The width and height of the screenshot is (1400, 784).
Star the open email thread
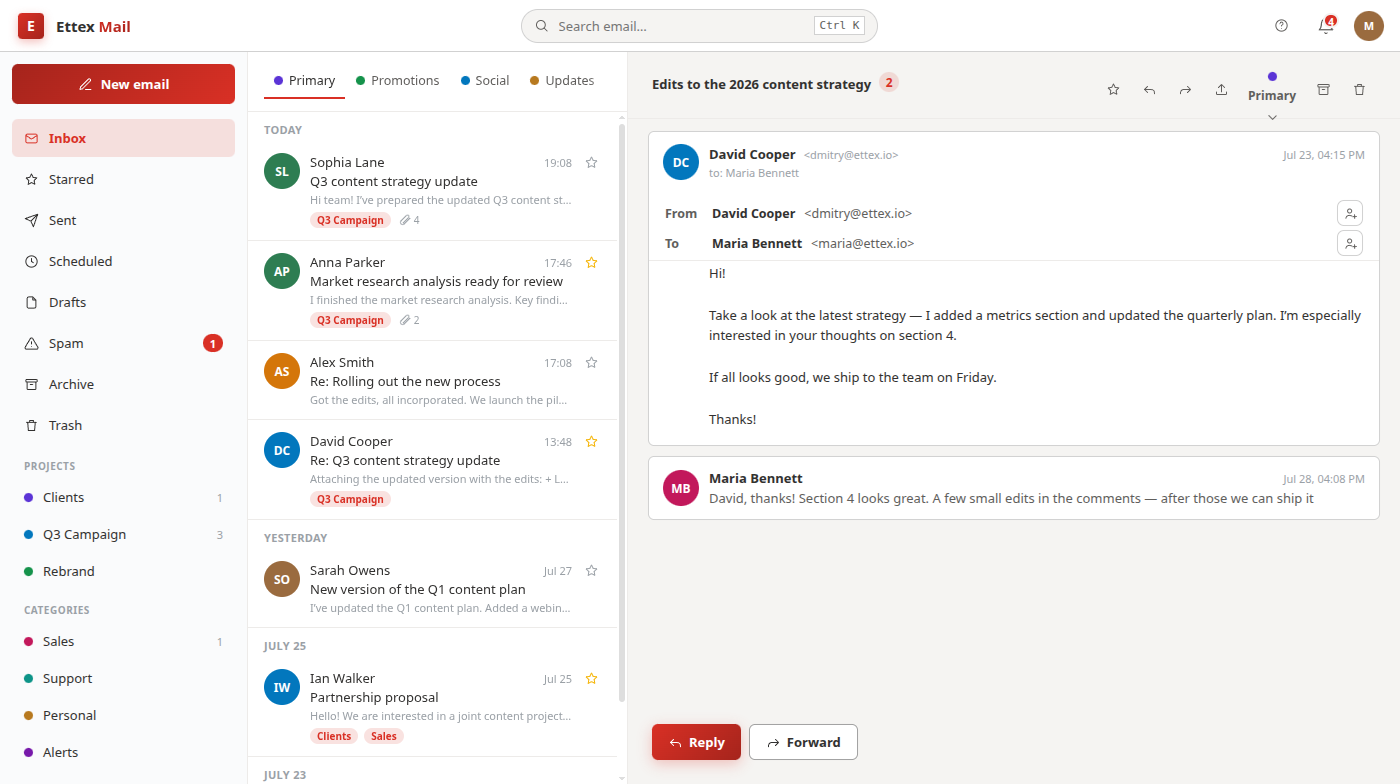1113,90
